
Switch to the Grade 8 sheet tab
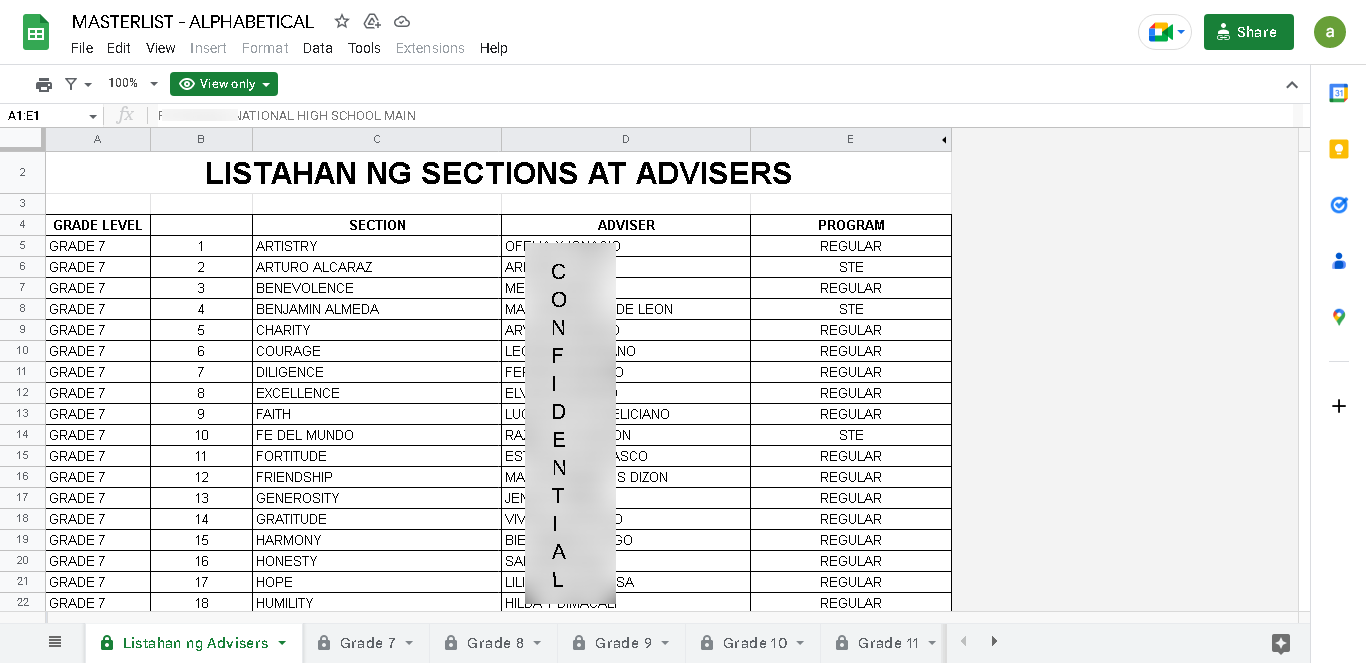[x=494, y=643]
